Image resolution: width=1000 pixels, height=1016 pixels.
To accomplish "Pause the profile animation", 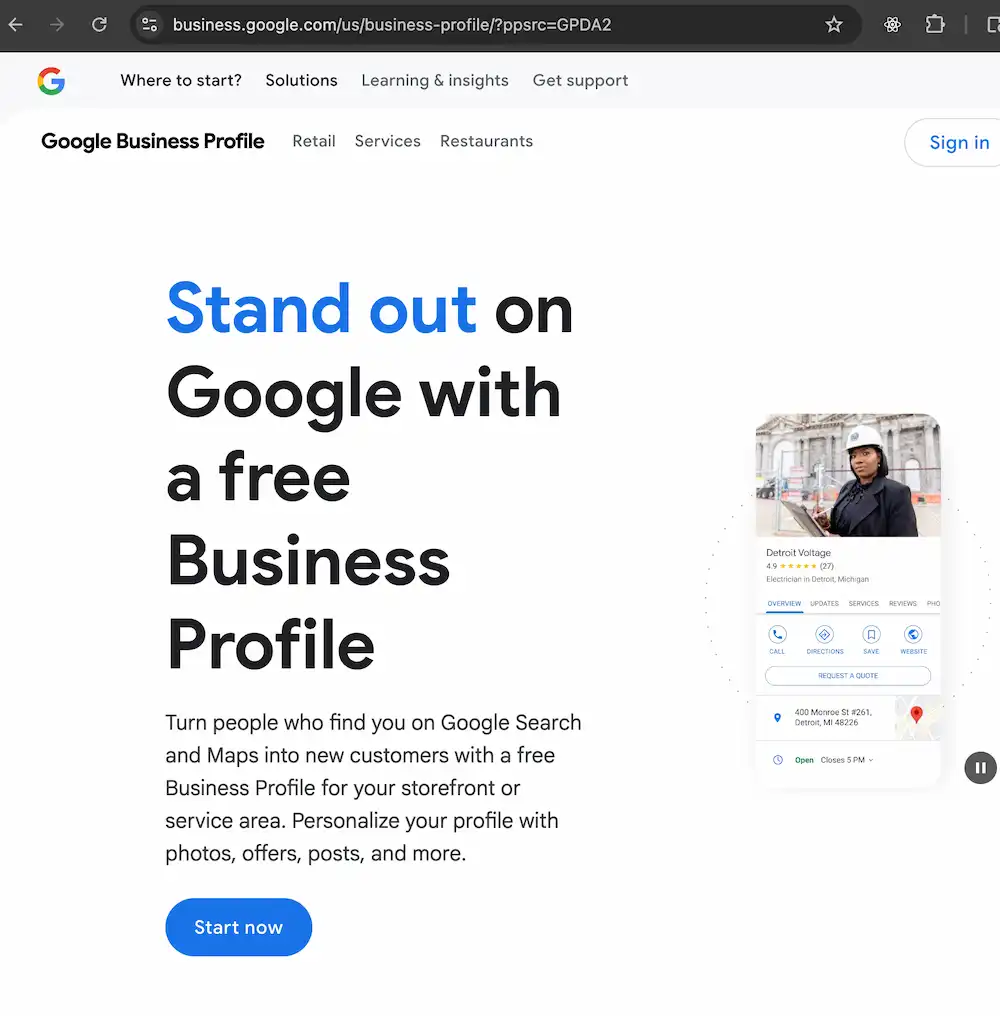I will 980,767.
